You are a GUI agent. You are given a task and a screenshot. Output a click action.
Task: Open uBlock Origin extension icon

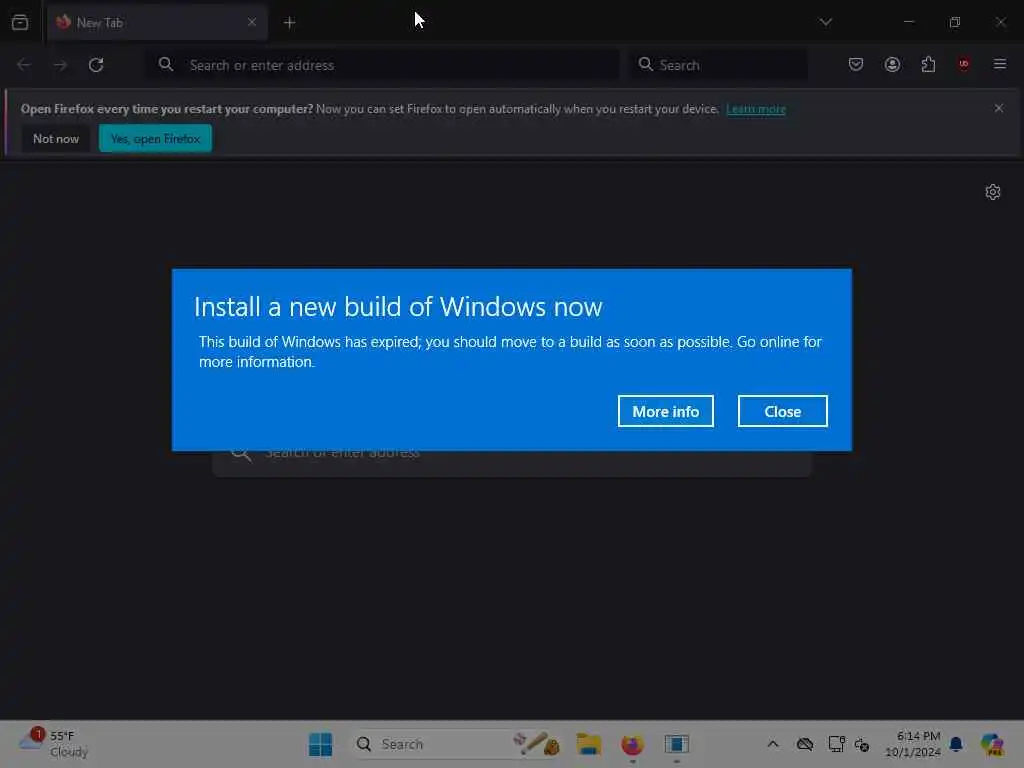point(964,64)
